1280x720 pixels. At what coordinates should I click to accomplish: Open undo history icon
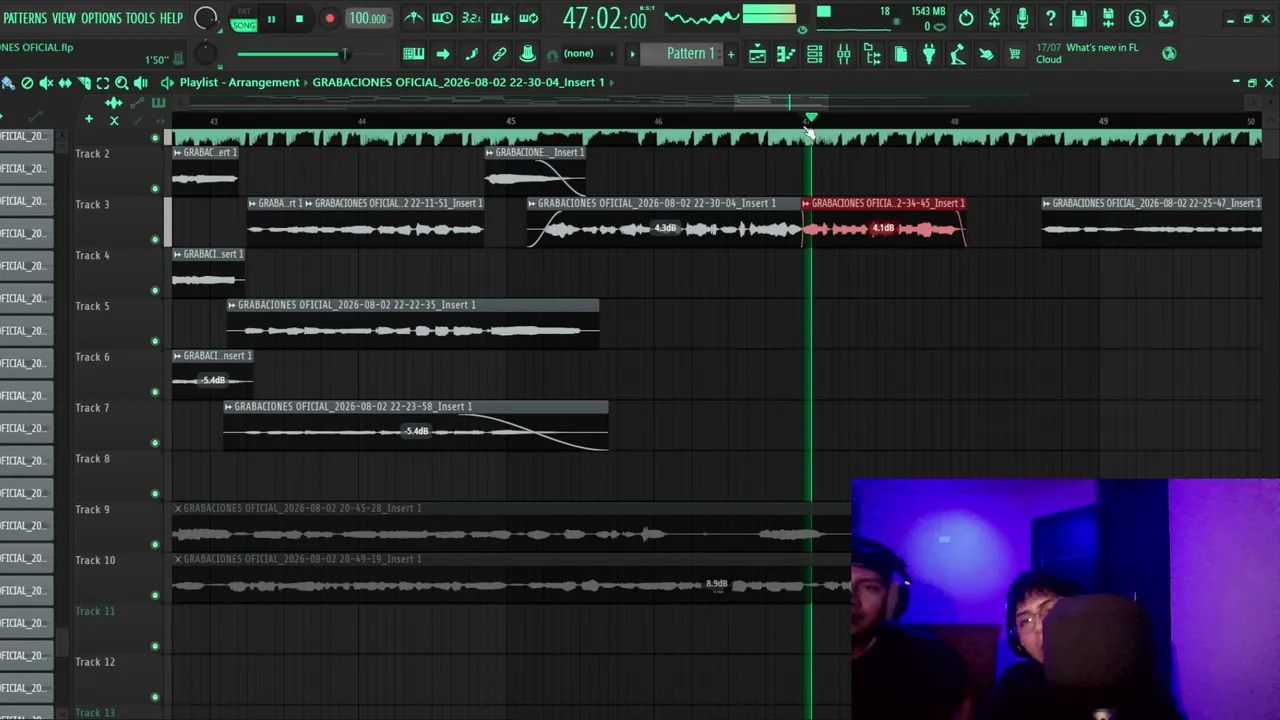point(966,18)
